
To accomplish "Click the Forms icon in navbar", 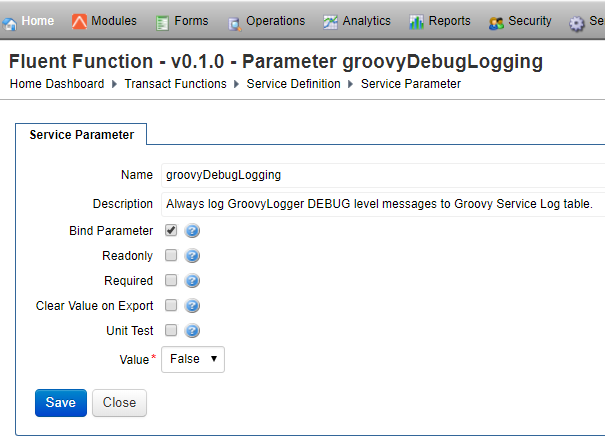I will tap(163, 22).
